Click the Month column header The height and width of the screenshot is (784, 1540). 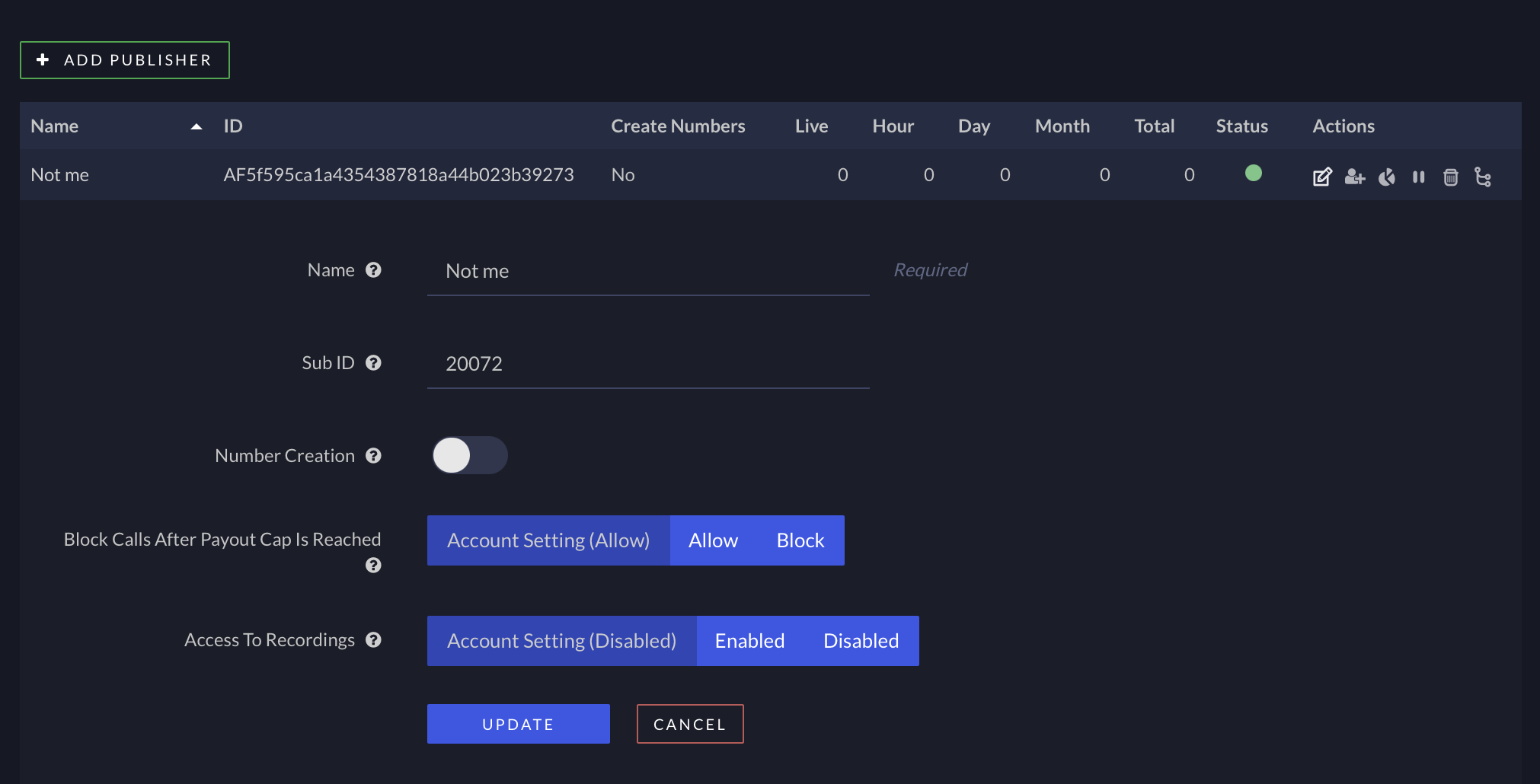(x=1062, y=126)
